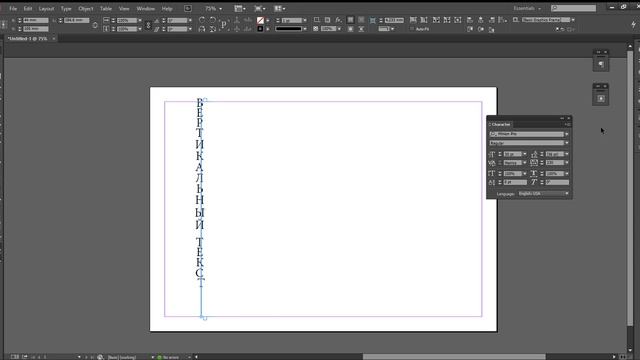Open the View Options dropdown
Viewport: 640px width, 360px height.
coord(240,9)
